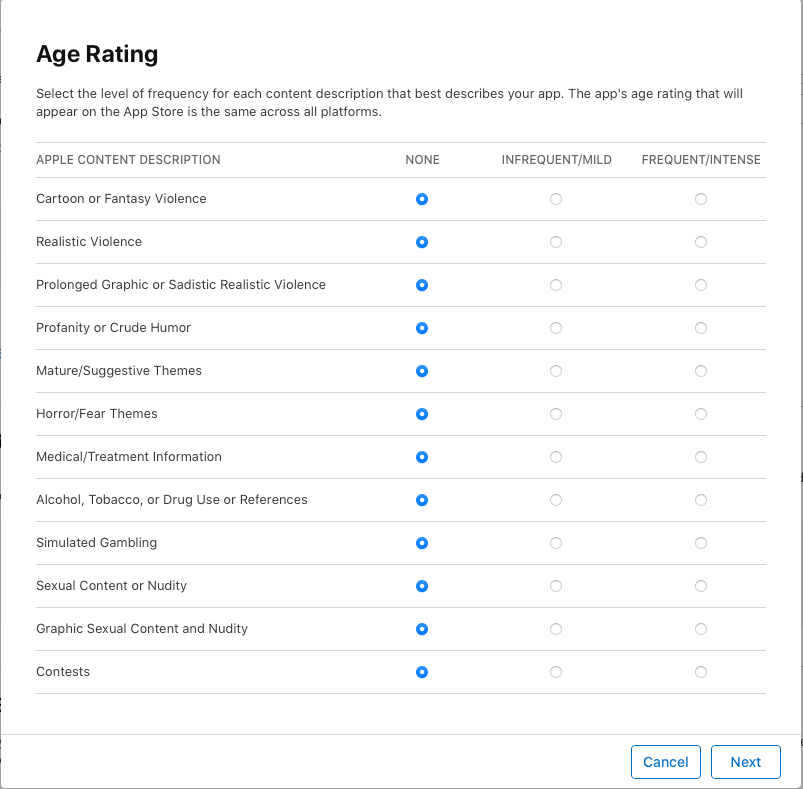Select None for Contests
This screenshot has width=803, height=789.
421,672
